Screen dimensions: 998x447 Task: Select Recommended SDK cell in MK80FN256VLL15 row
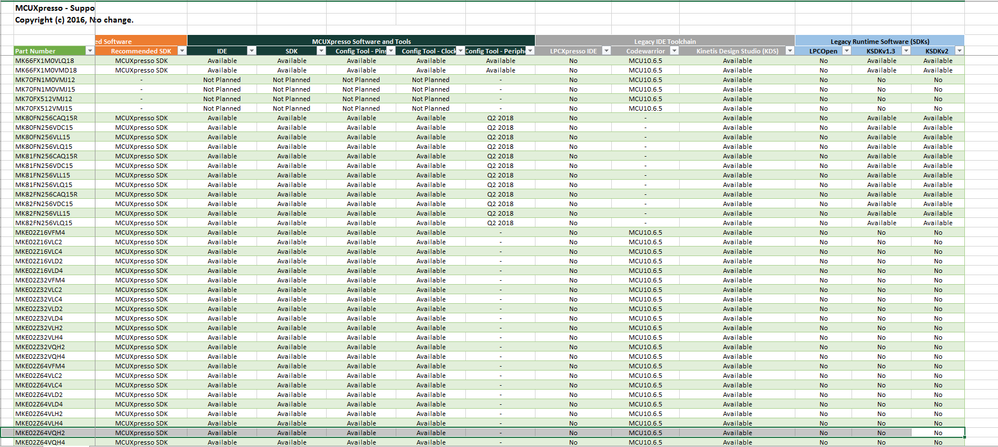point(141,137)
